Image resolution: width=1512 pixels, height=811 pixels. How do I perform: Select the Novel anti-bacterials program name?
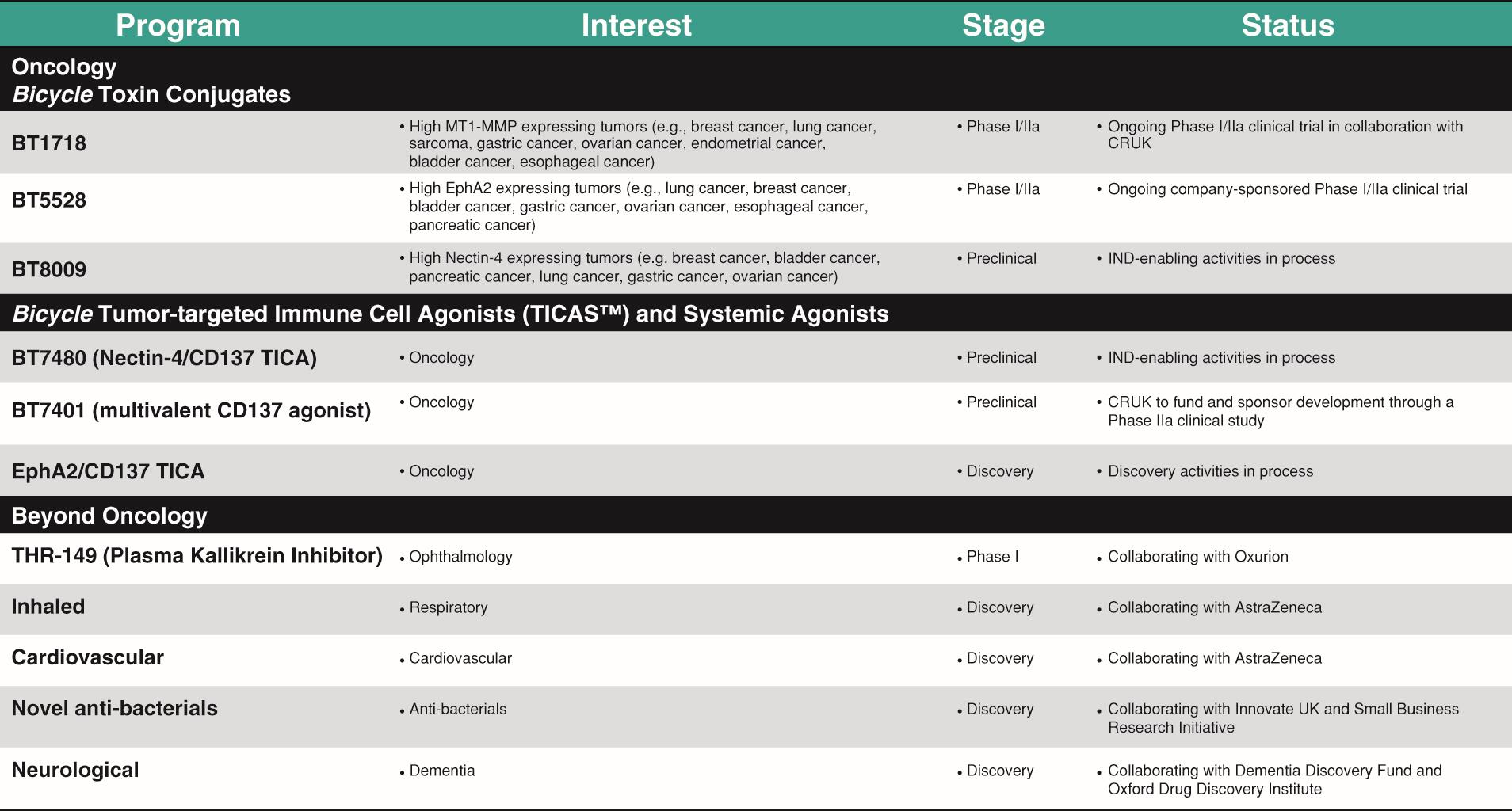point(114,708)
